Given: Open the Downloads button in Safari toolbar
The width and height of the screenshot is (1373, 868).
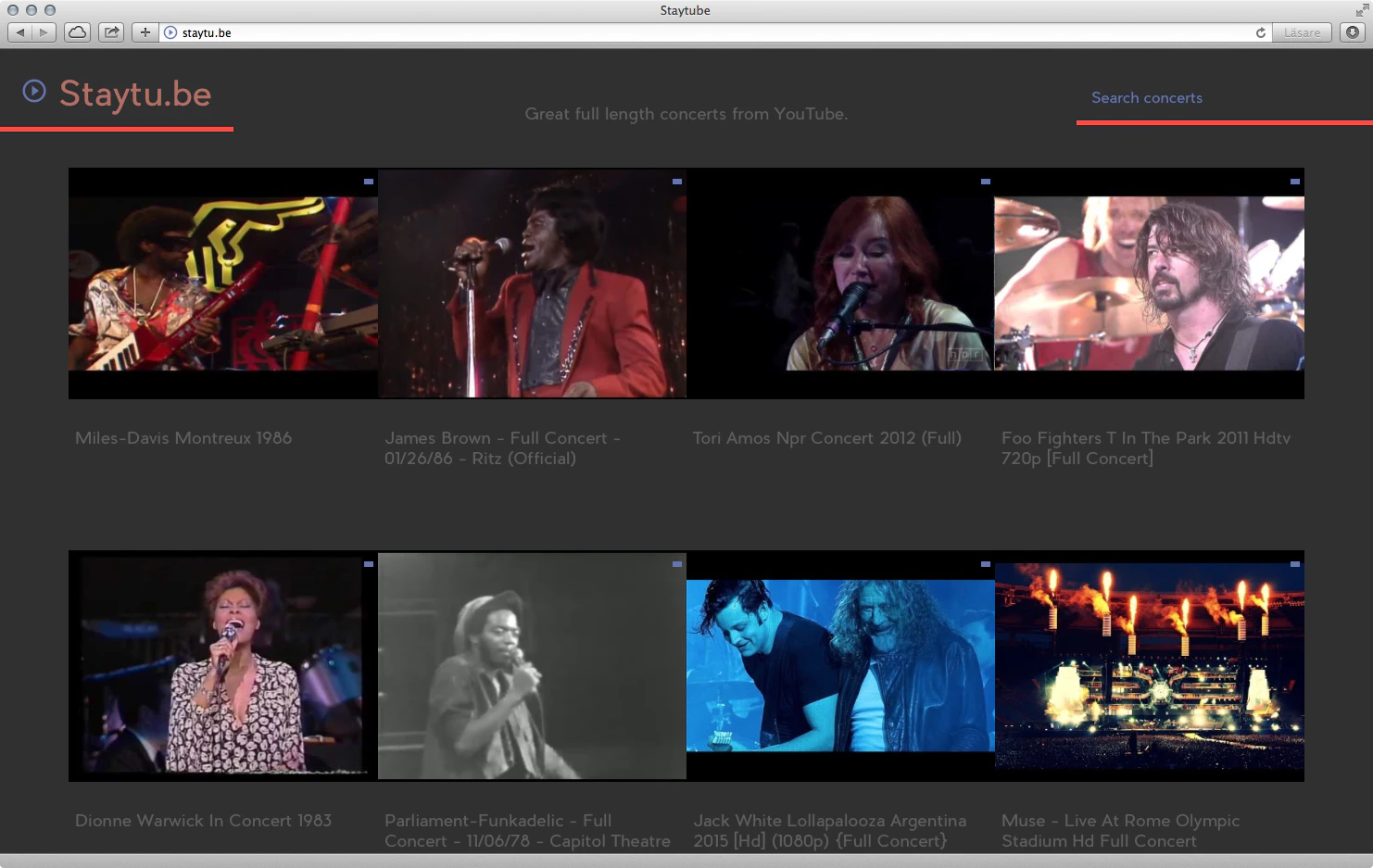Looking at the screenshot, I should pyautogui.click(x=1353, y=32).
